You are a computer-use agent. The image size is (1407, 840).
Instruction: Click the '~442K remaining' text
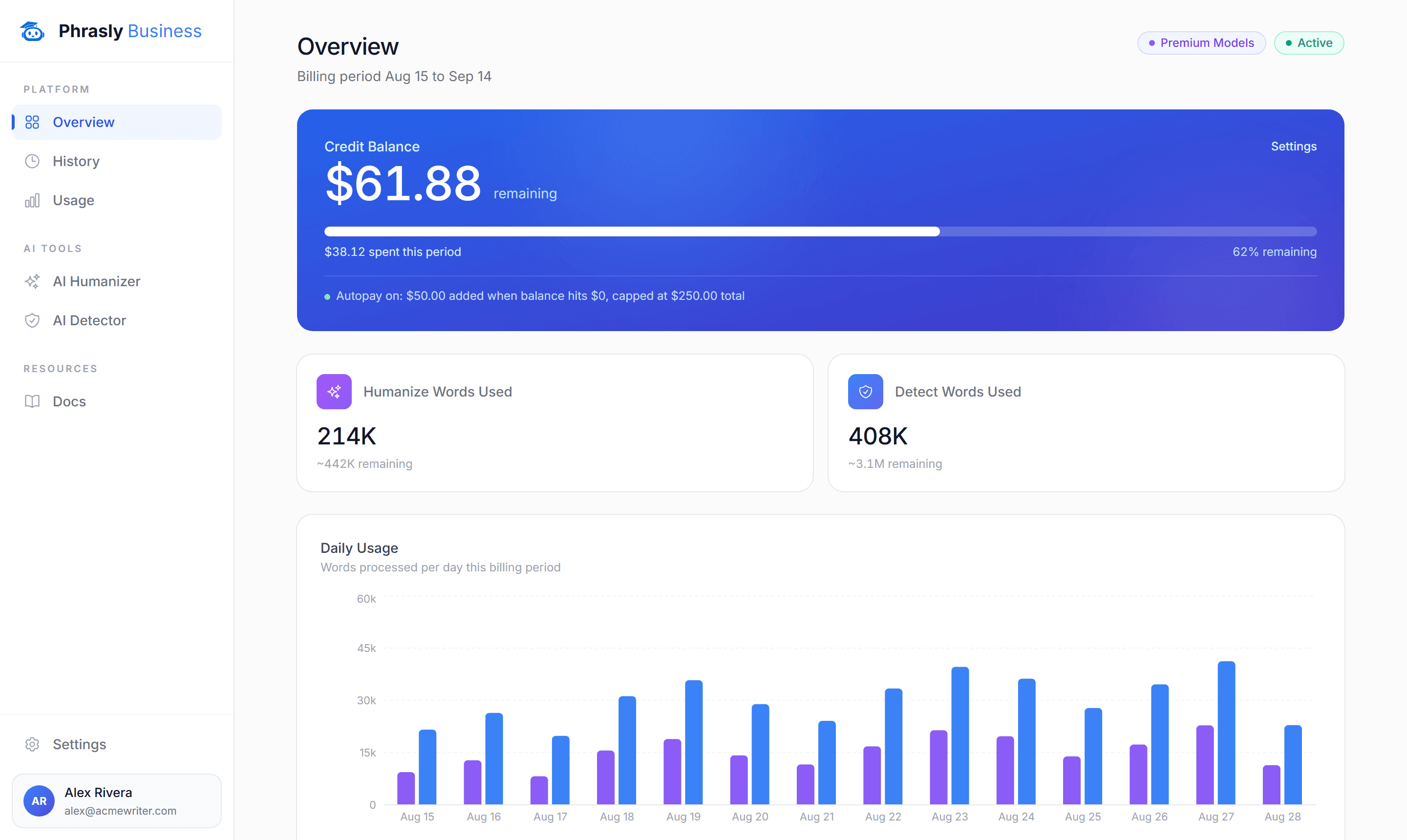click(364, 464)
